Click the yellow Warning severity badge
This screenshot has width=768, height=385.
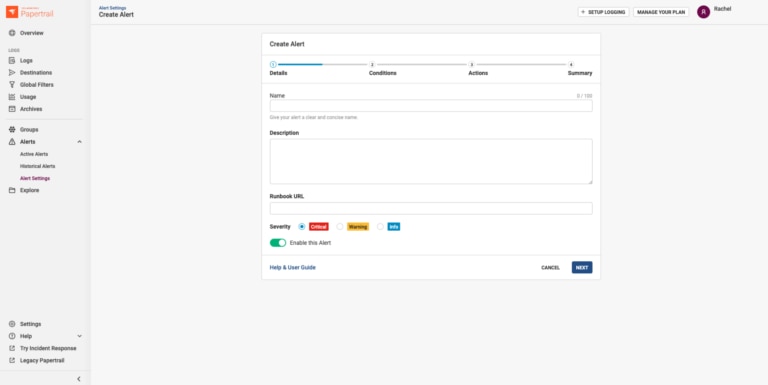tap(358, 227)
